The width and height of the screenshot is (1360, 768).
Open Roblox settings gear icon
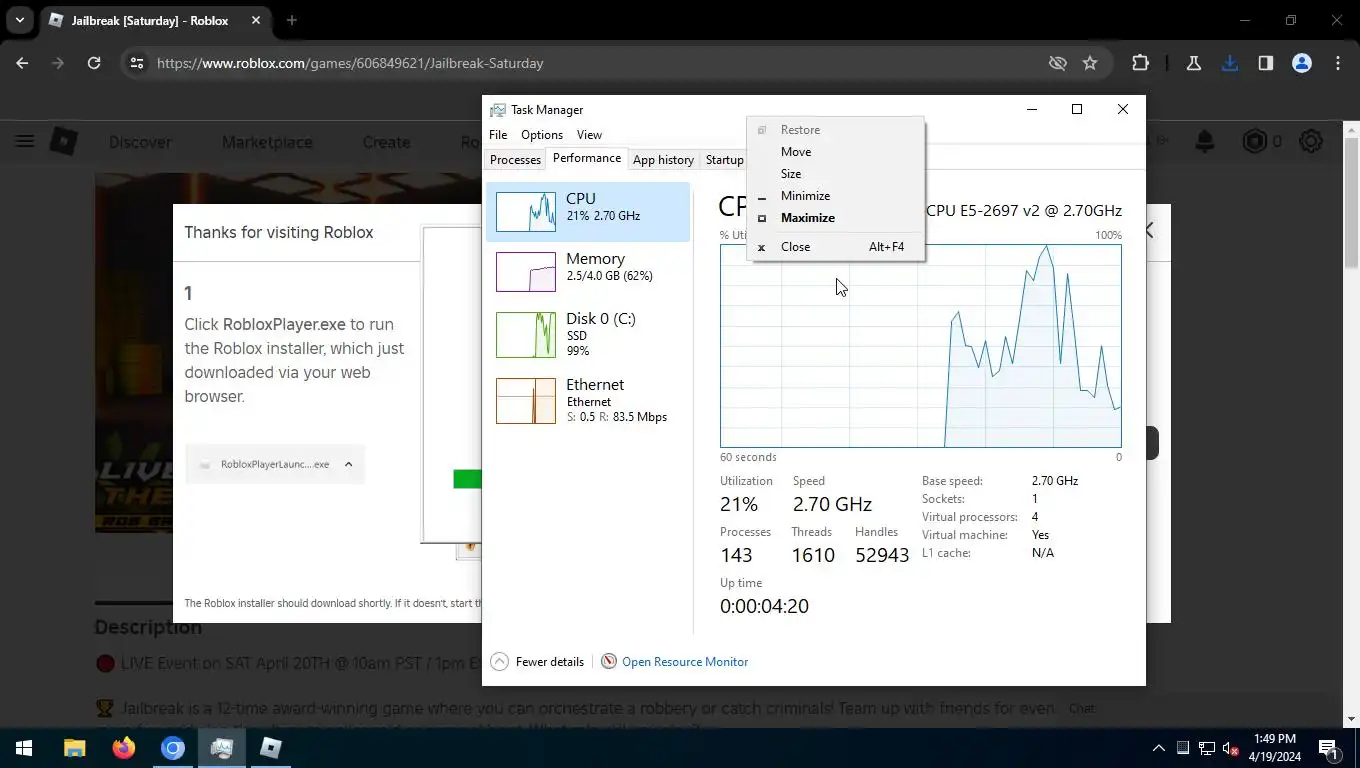tap(1311, 142)
